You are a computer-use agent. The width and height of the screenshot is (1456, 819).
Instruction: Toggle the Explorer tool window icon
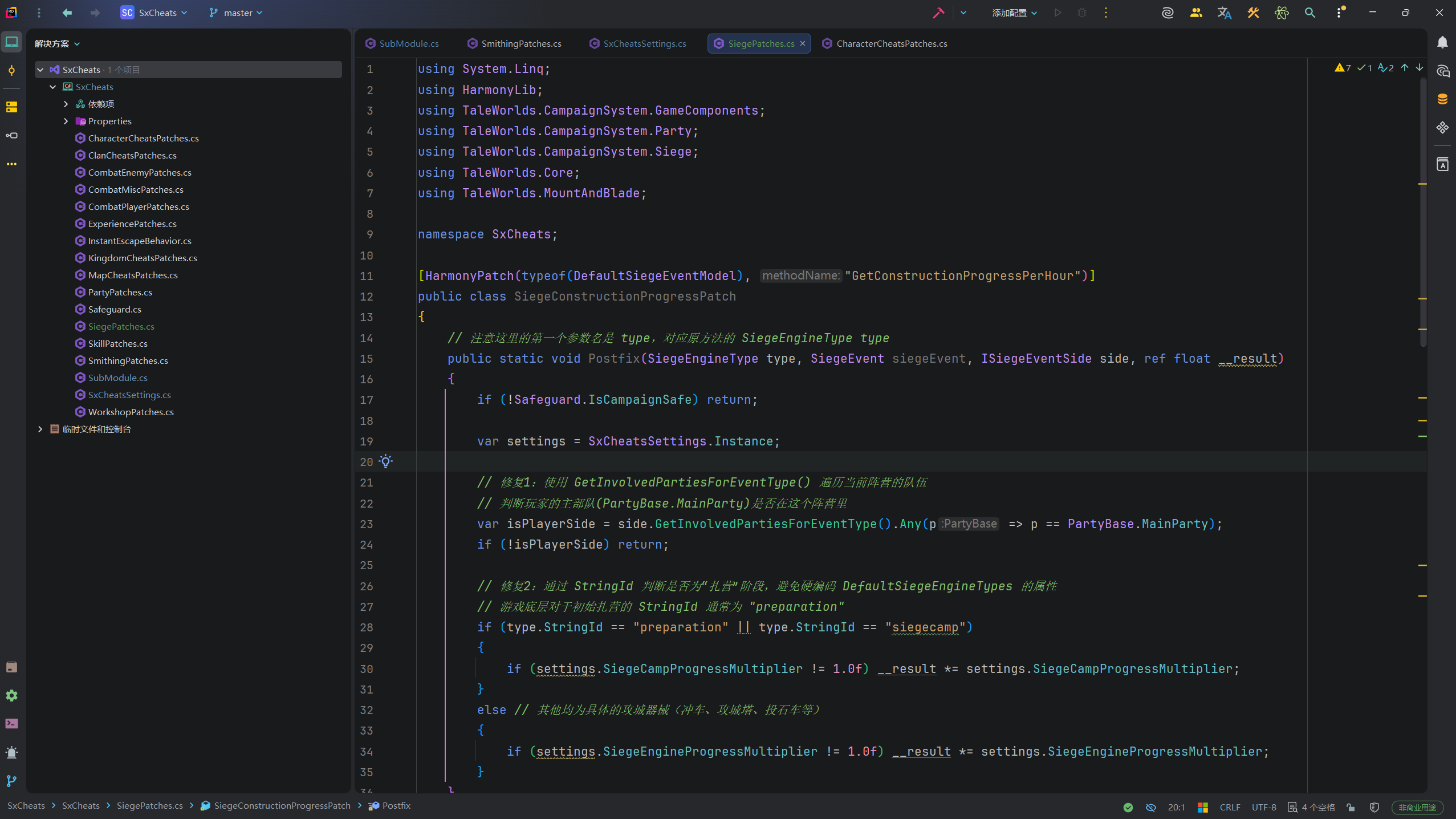pos(11,42)
